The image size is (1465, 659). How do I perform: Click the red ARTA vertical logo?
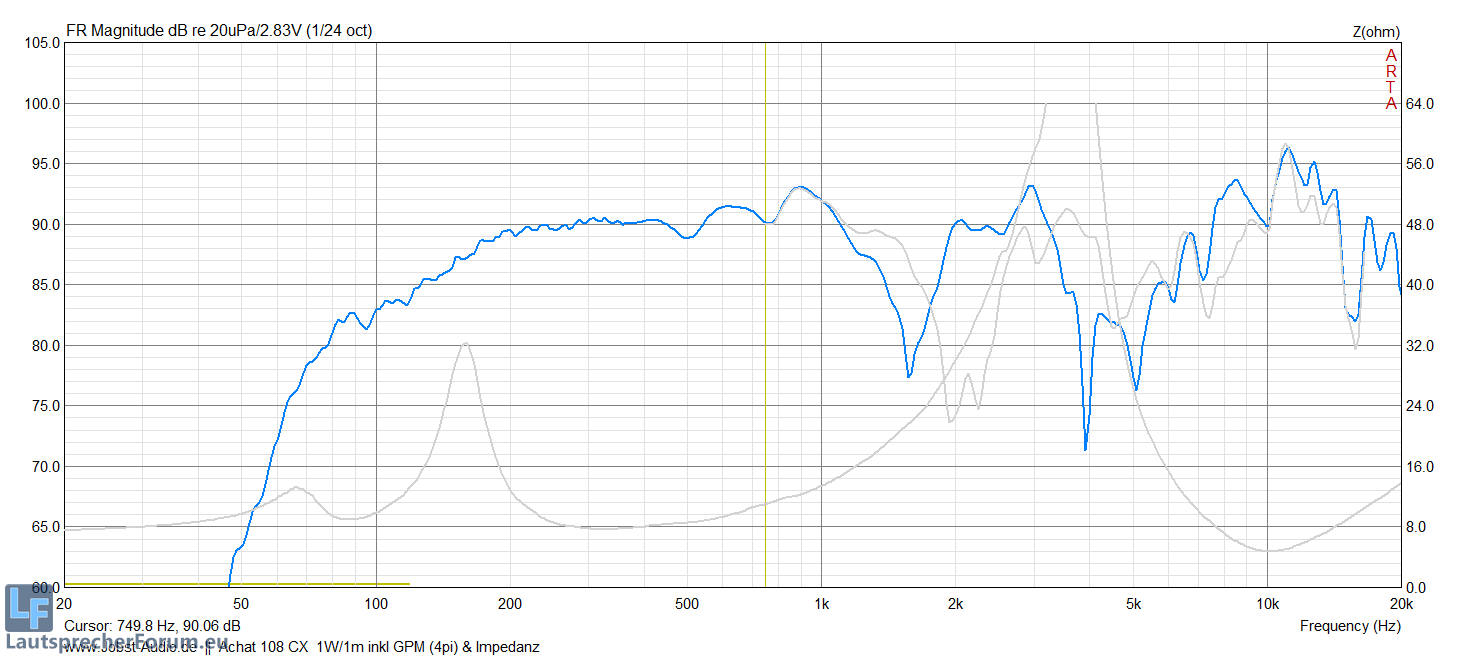(x=1390, y=80)
